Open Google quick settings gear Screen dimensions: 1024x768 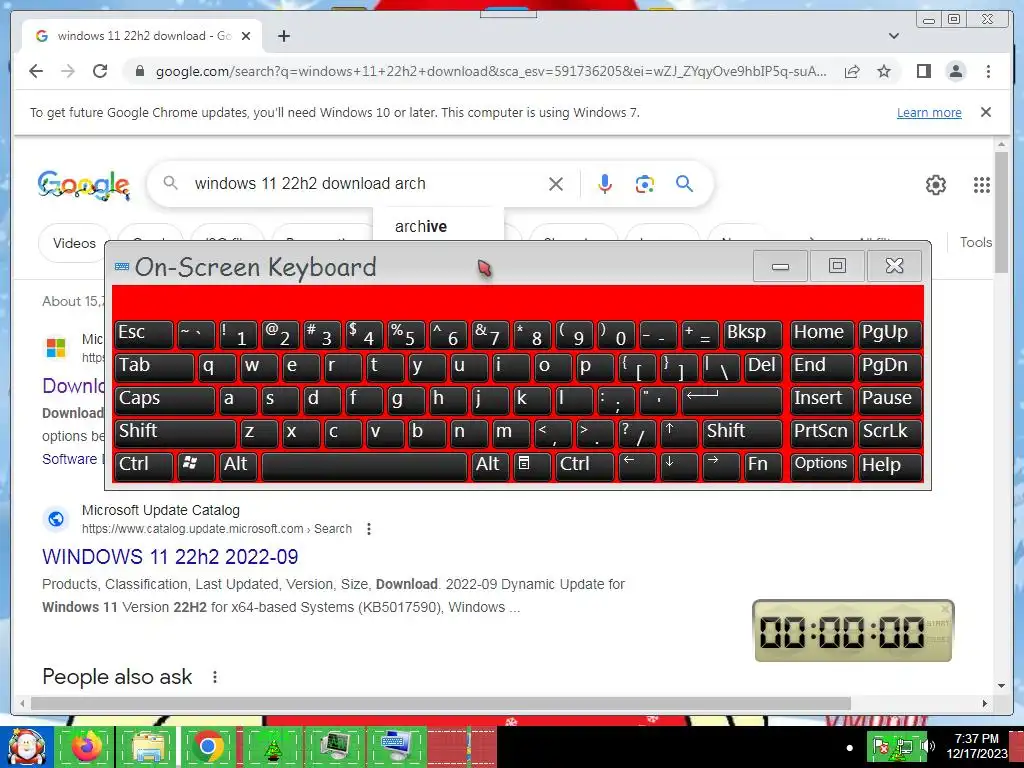[x=936, y=185]
